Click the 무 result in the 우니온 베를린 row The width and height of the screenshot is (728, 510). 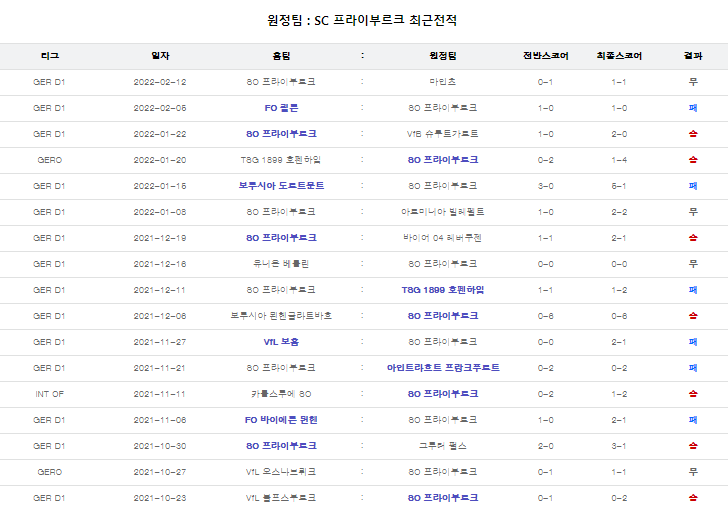pos(693,264)
